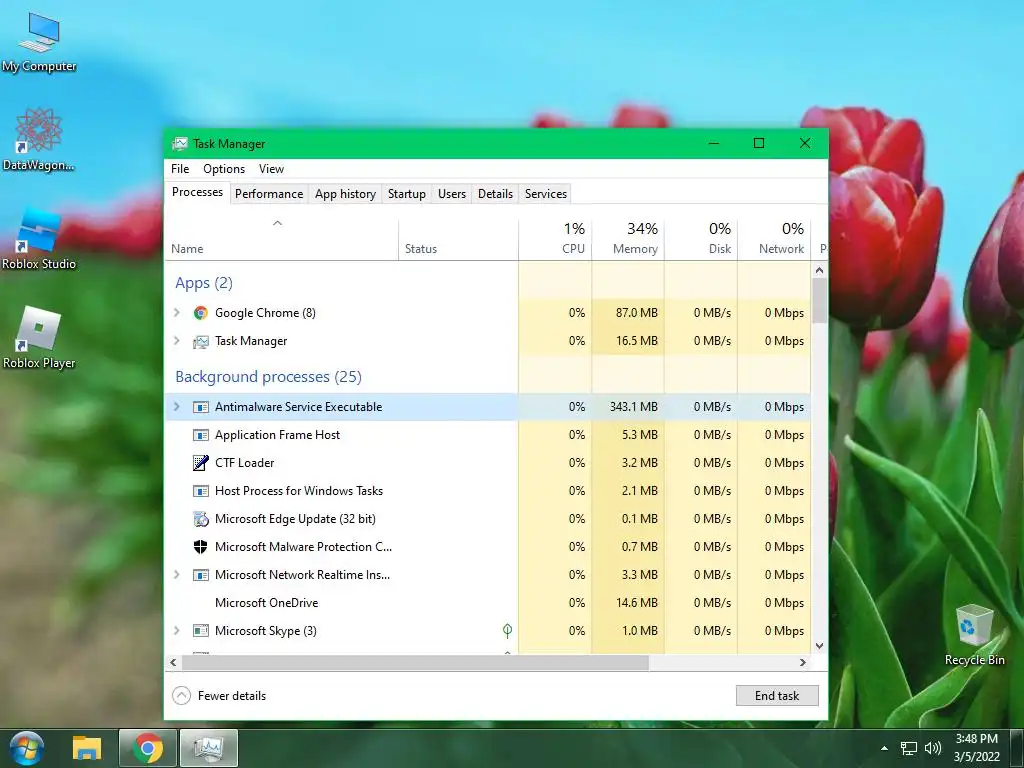
Task: Open the Options menu
Action: tap(224, 168)
